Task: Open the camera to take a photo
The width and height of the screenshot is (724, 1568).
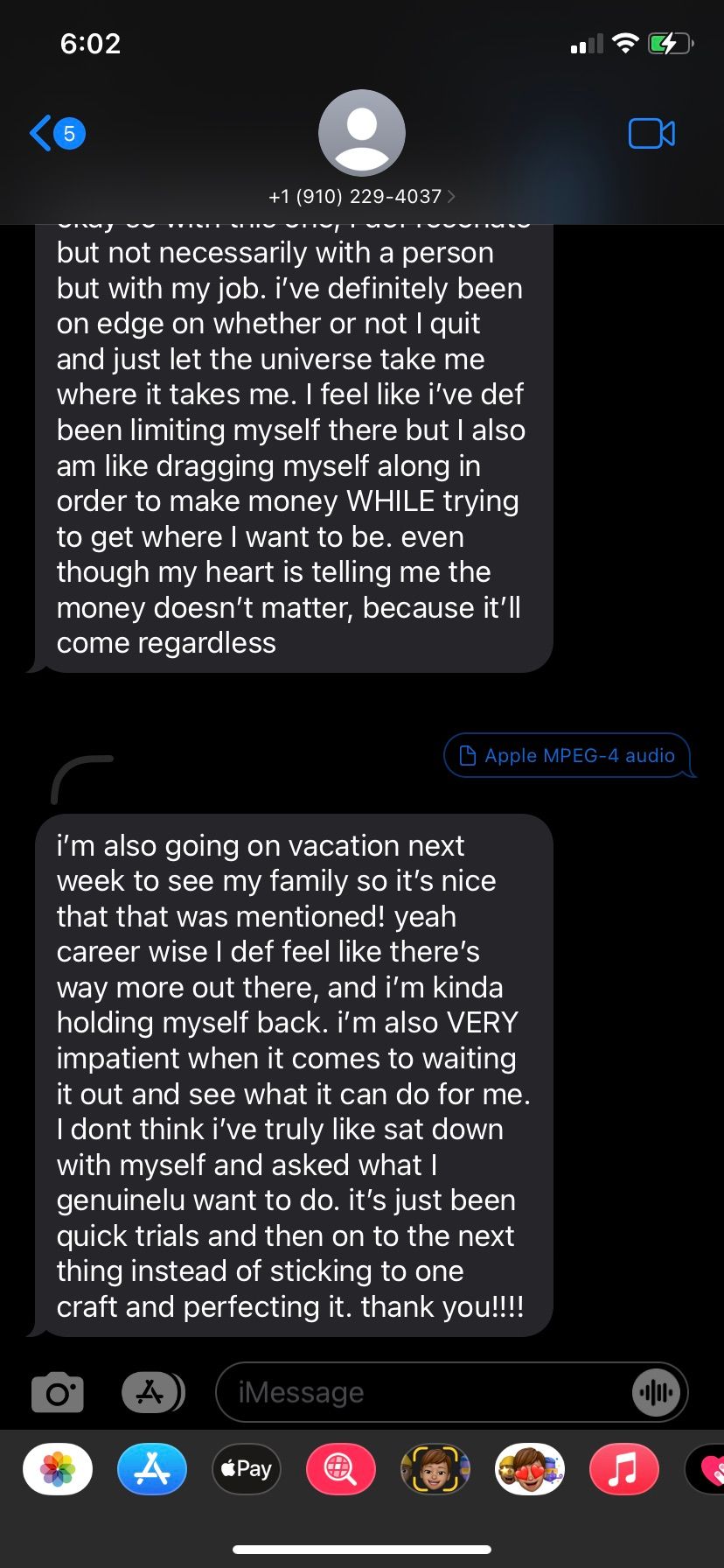Action: click(58, 1391)
